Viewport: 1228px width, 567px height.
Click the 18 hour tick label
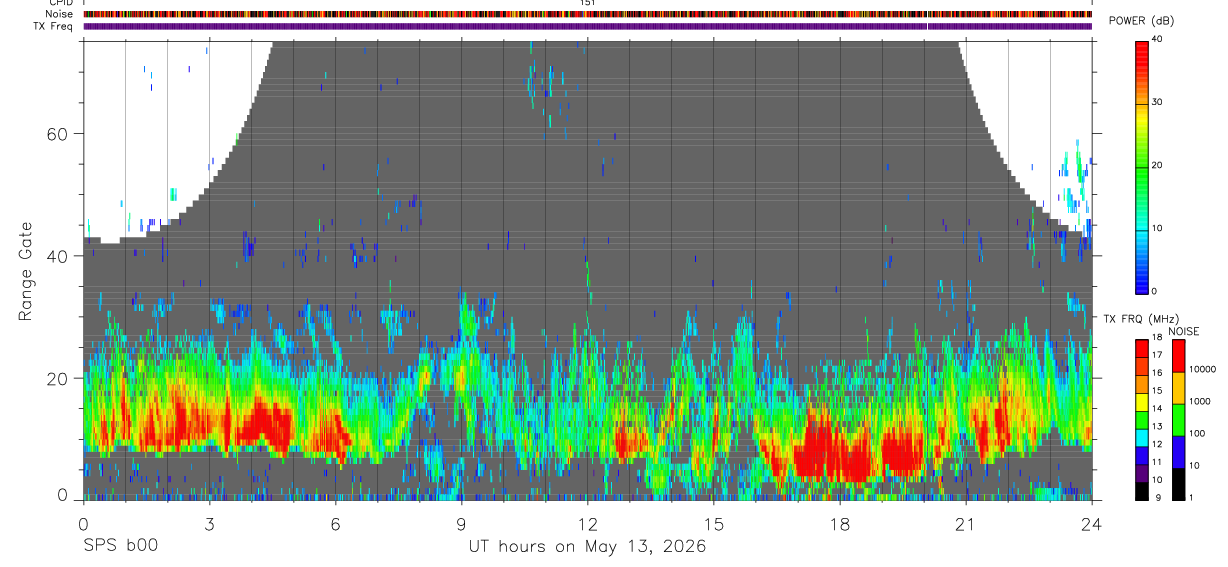point(840,524)
